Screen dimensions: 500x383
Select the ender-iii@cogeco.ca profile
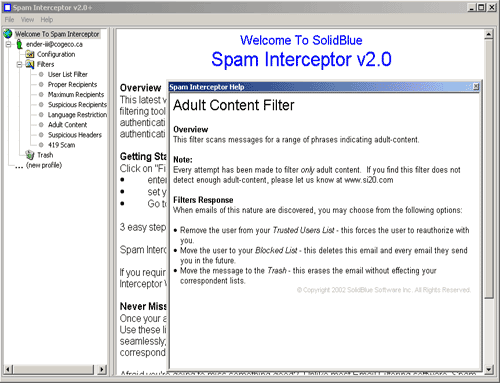click(54, 44)
